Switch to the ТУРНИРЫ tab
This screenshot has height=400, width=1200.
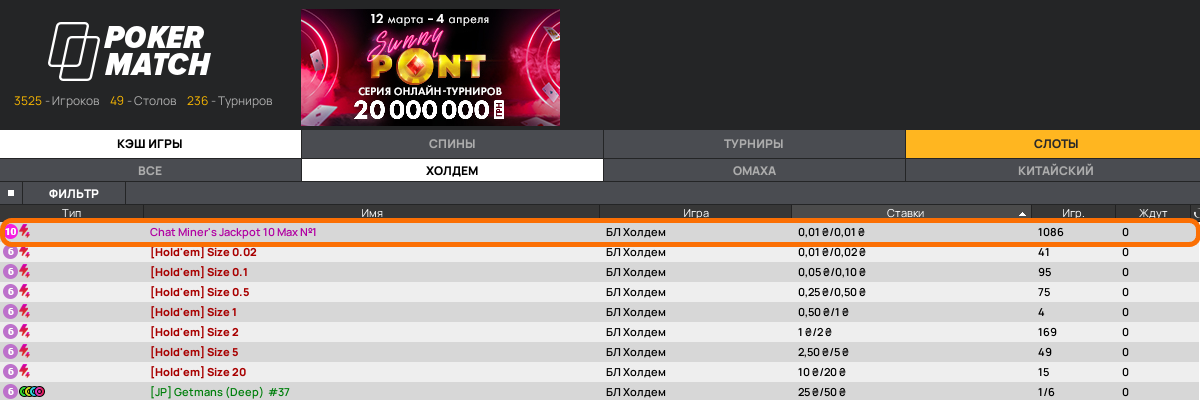pos(754,144)
